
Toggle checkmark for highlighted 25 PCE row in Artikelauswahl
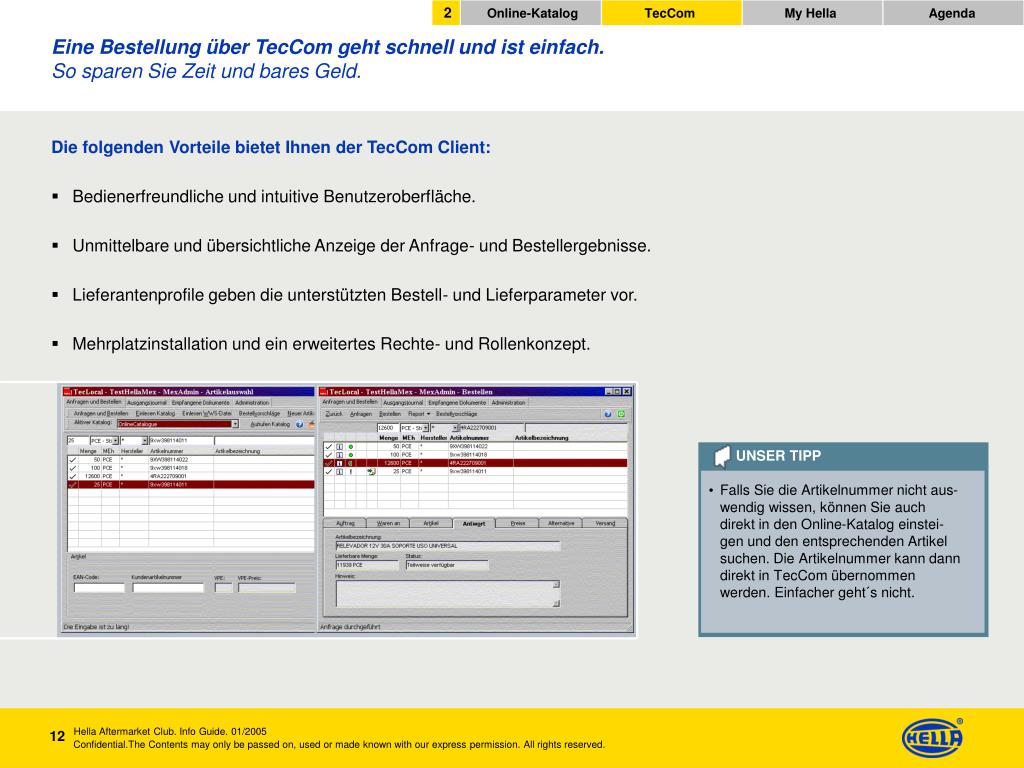72,485
